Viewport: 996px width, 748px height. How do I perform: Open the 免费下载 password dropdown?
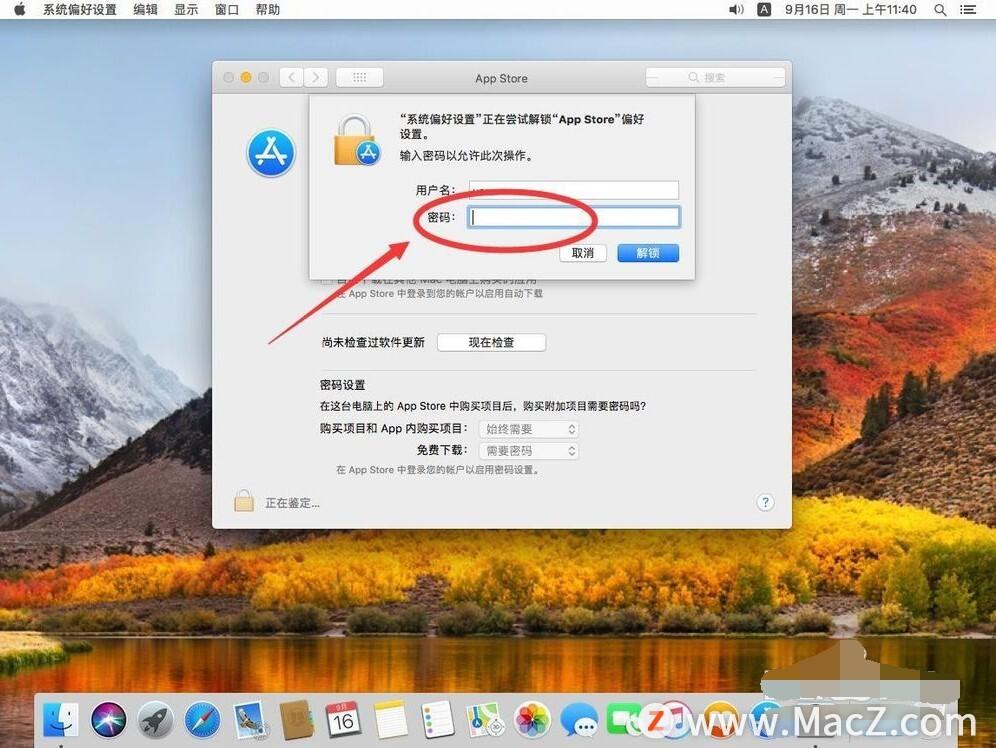click(x=529, y=450)
